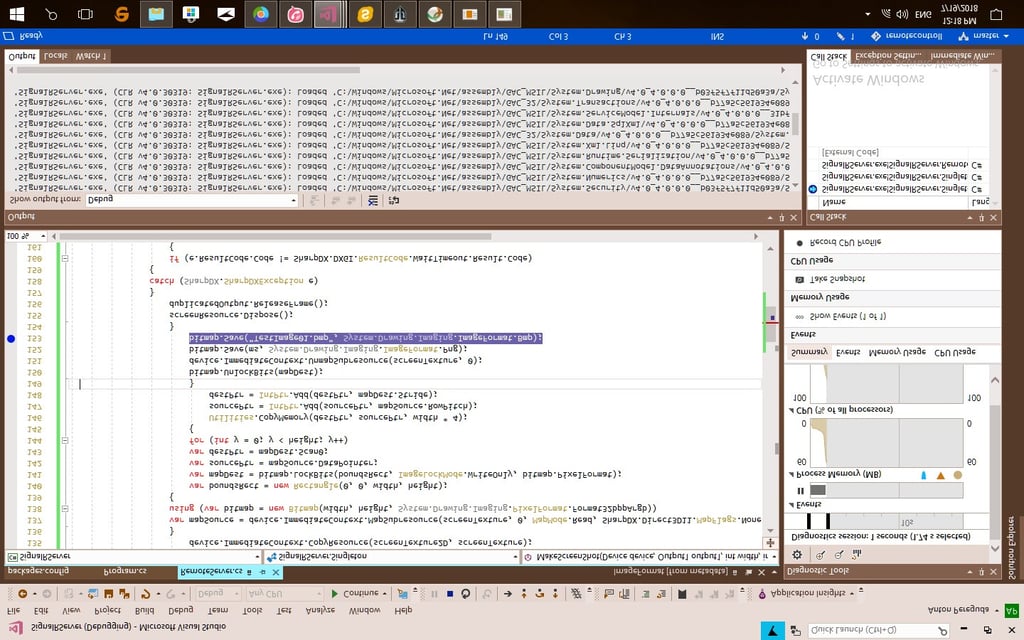The width and height of the screenshot is (1024, 640).
Task: Click the Navigate Backward toolbar icon
Action: click(x=22, y=594)
